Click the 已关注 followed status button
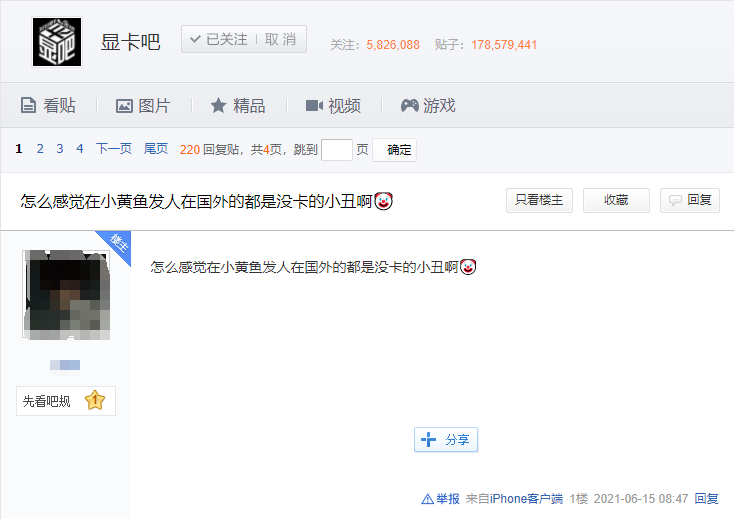The image size is (734, 519). click(219, 39)
